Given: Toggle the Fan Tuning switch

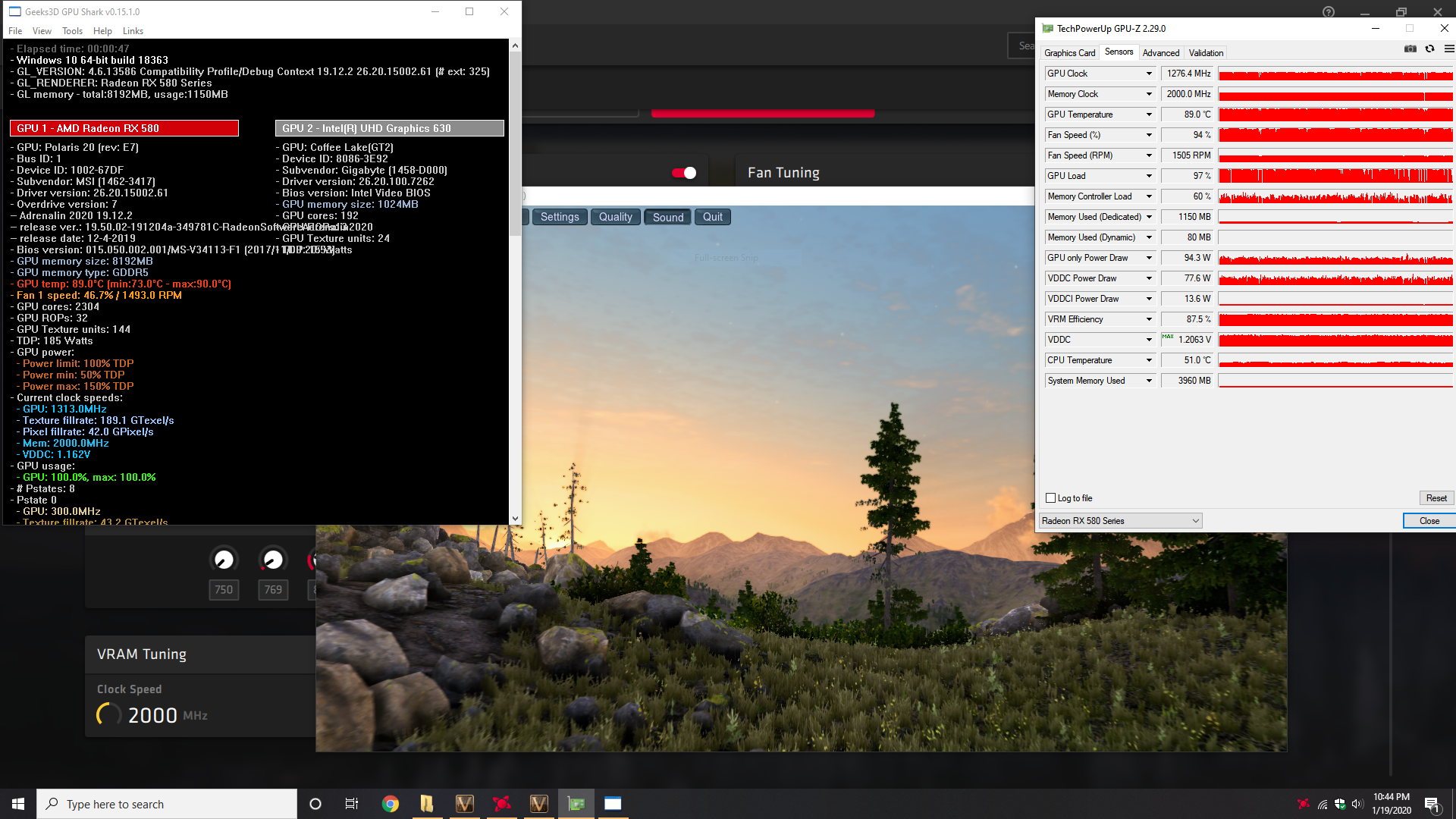Looking at the screenshot, I should tap(684, 173).
